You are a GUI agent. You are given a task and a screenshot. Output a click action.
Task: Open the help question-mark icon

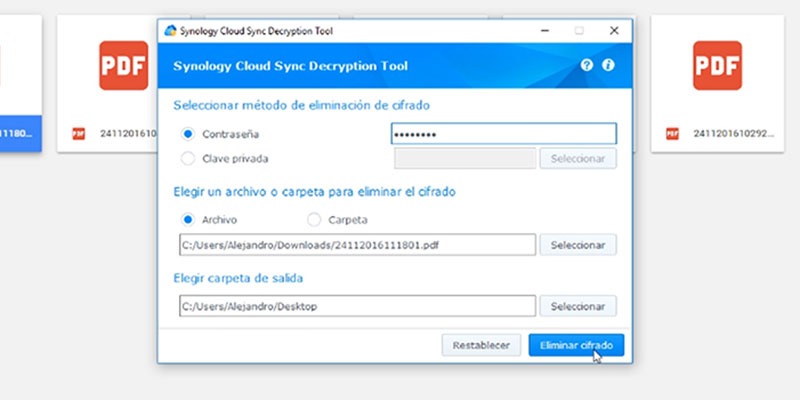587,65
